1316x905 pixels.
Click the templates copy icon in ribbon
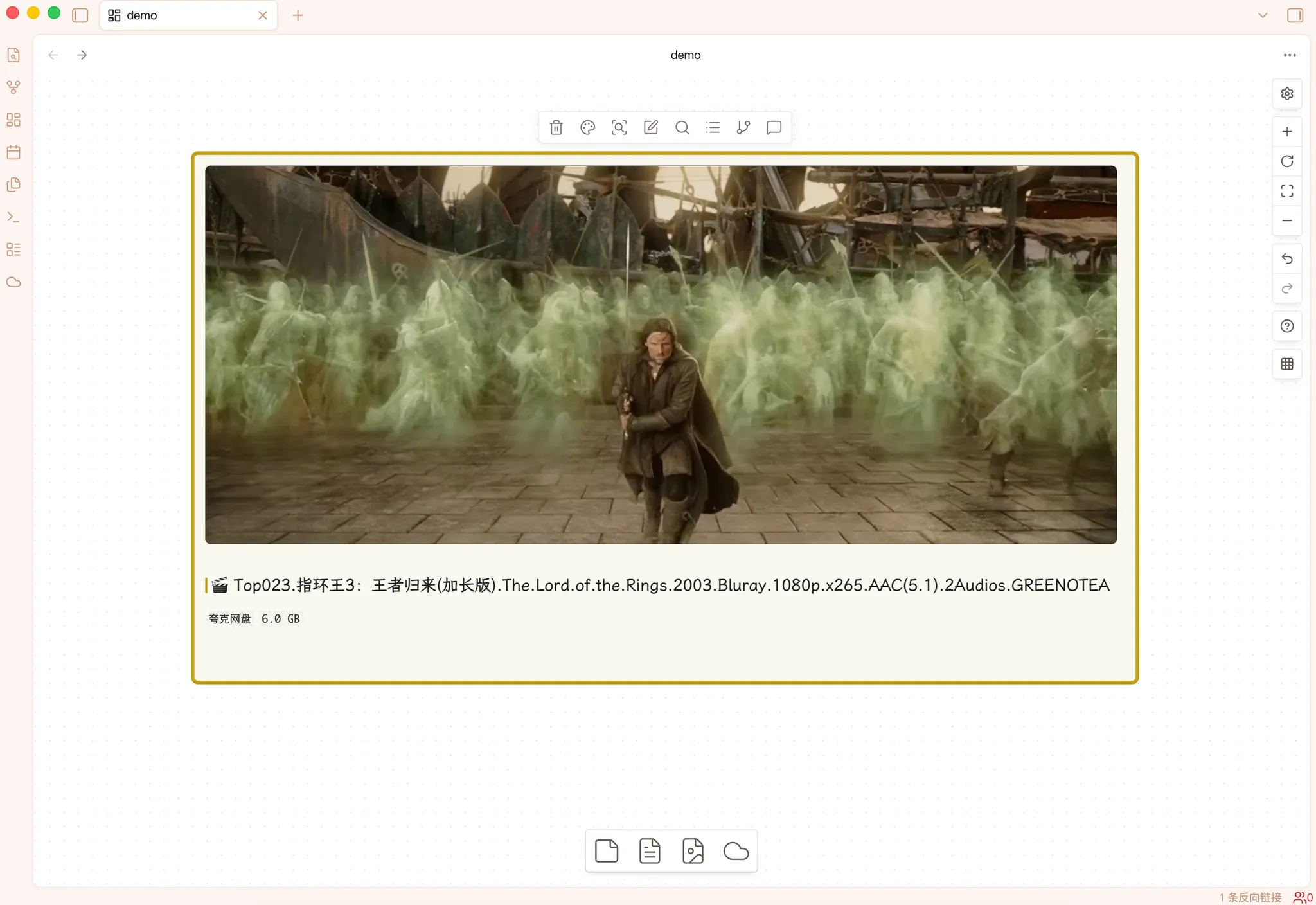(13, 184)
